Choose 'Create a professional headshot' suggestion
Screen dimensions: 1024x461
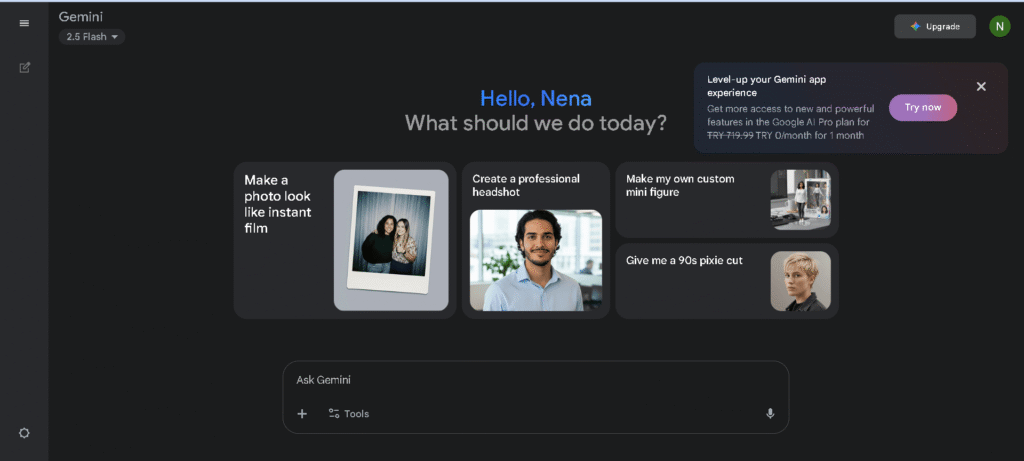coord(526,185)
